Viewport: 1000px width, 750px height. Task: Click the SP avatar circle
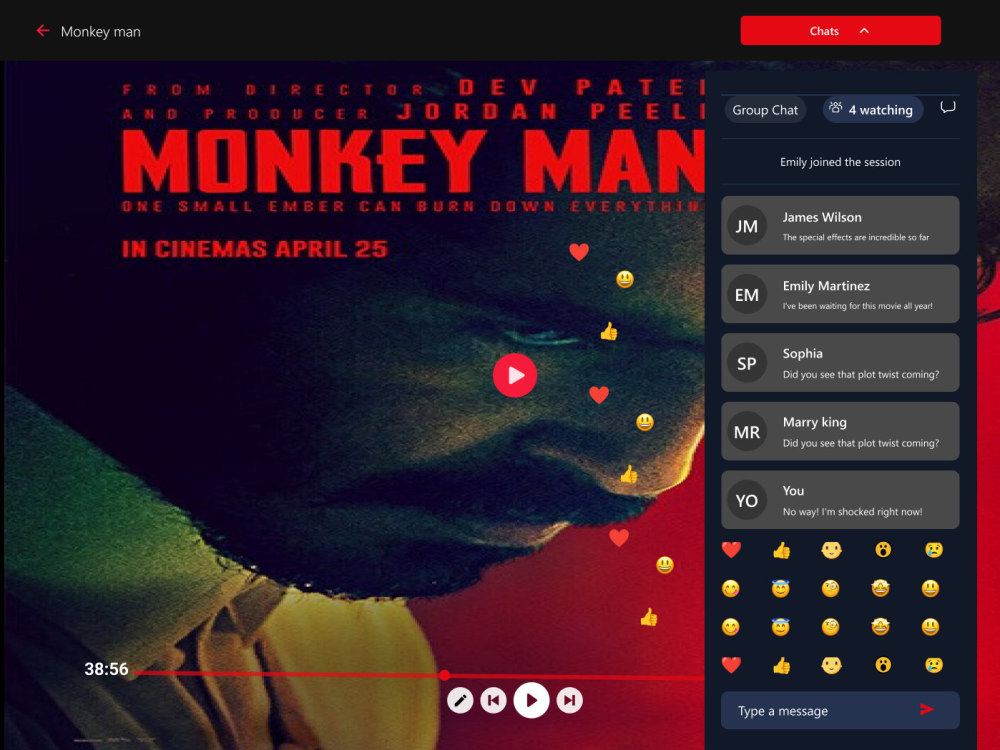[747, 363]
